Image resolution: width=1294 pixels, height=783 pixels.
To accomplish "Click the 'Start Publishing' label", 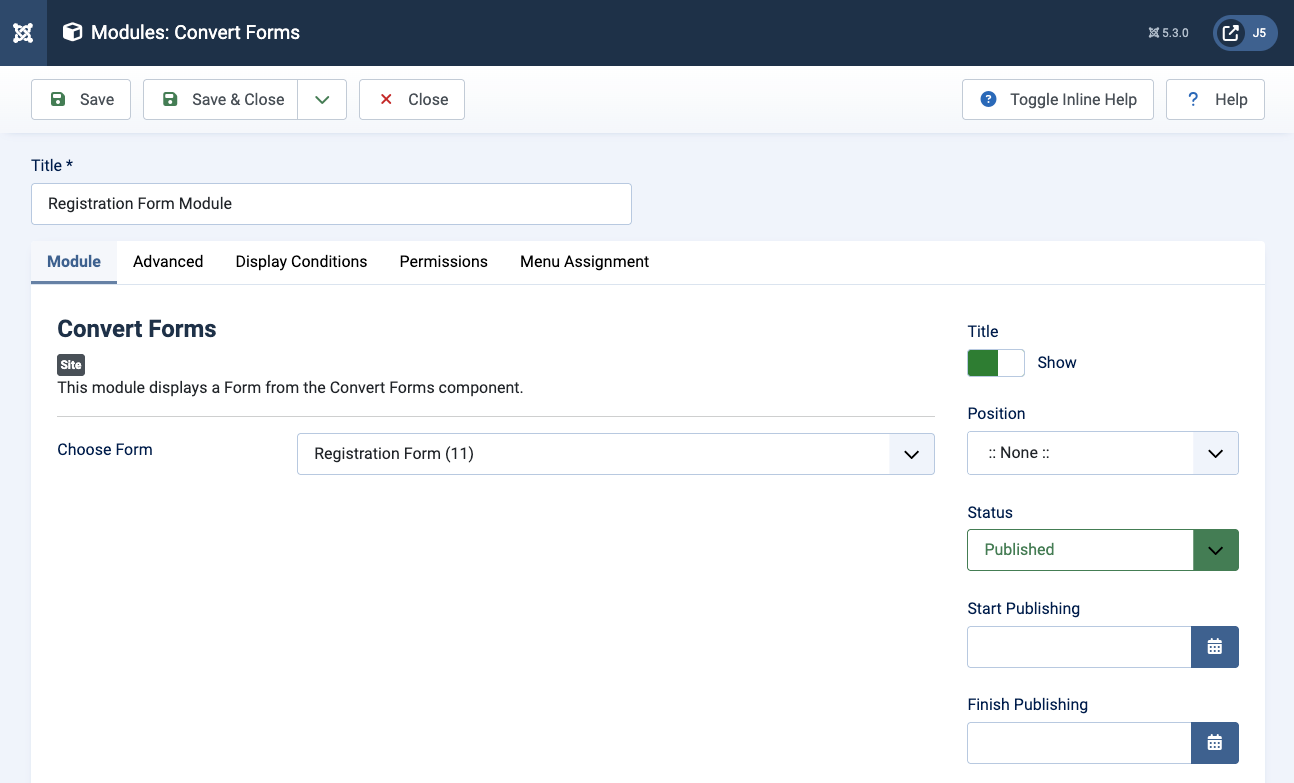I will click(x=1023, y=609).
